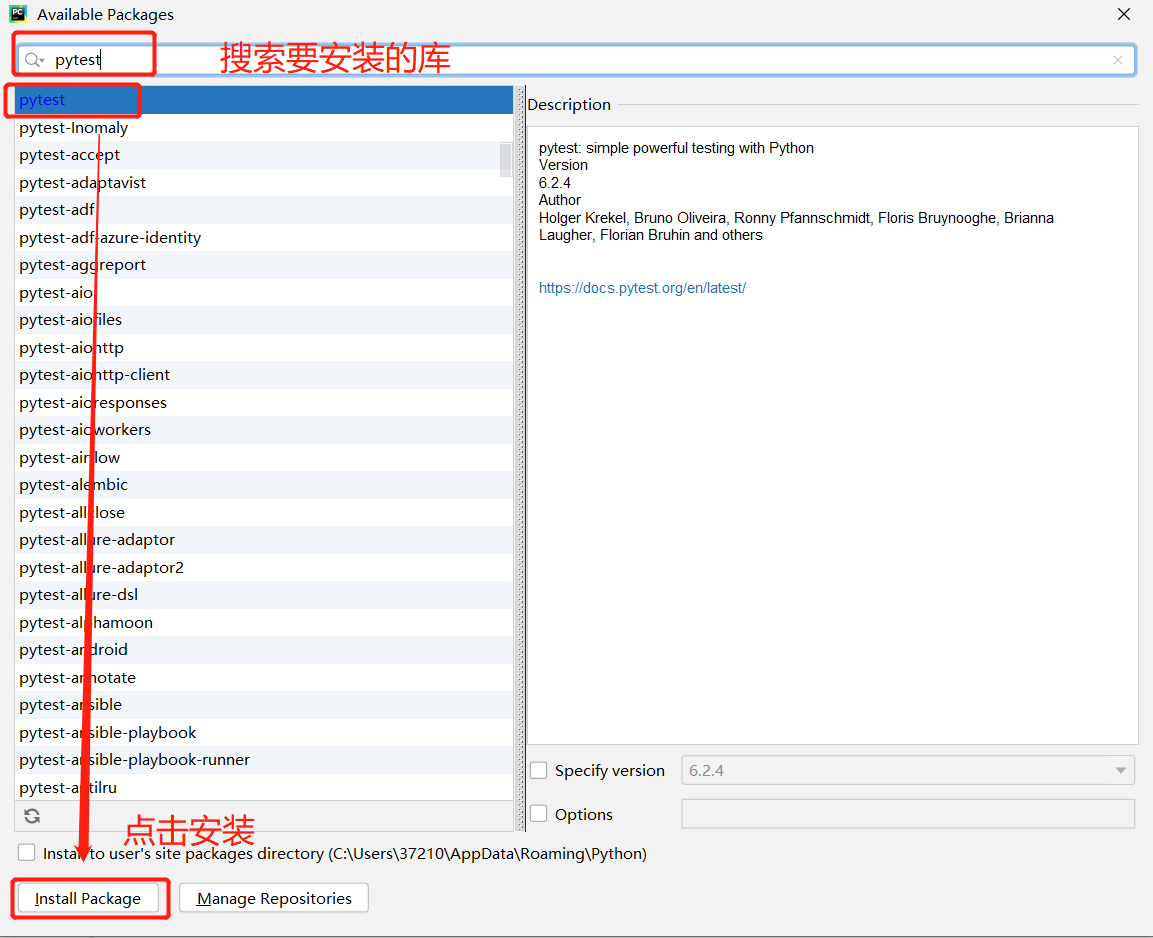The width and height of the screenshot is (1153, 938).
Task: Click the Manage Repositories button
Action: [274, 898]
